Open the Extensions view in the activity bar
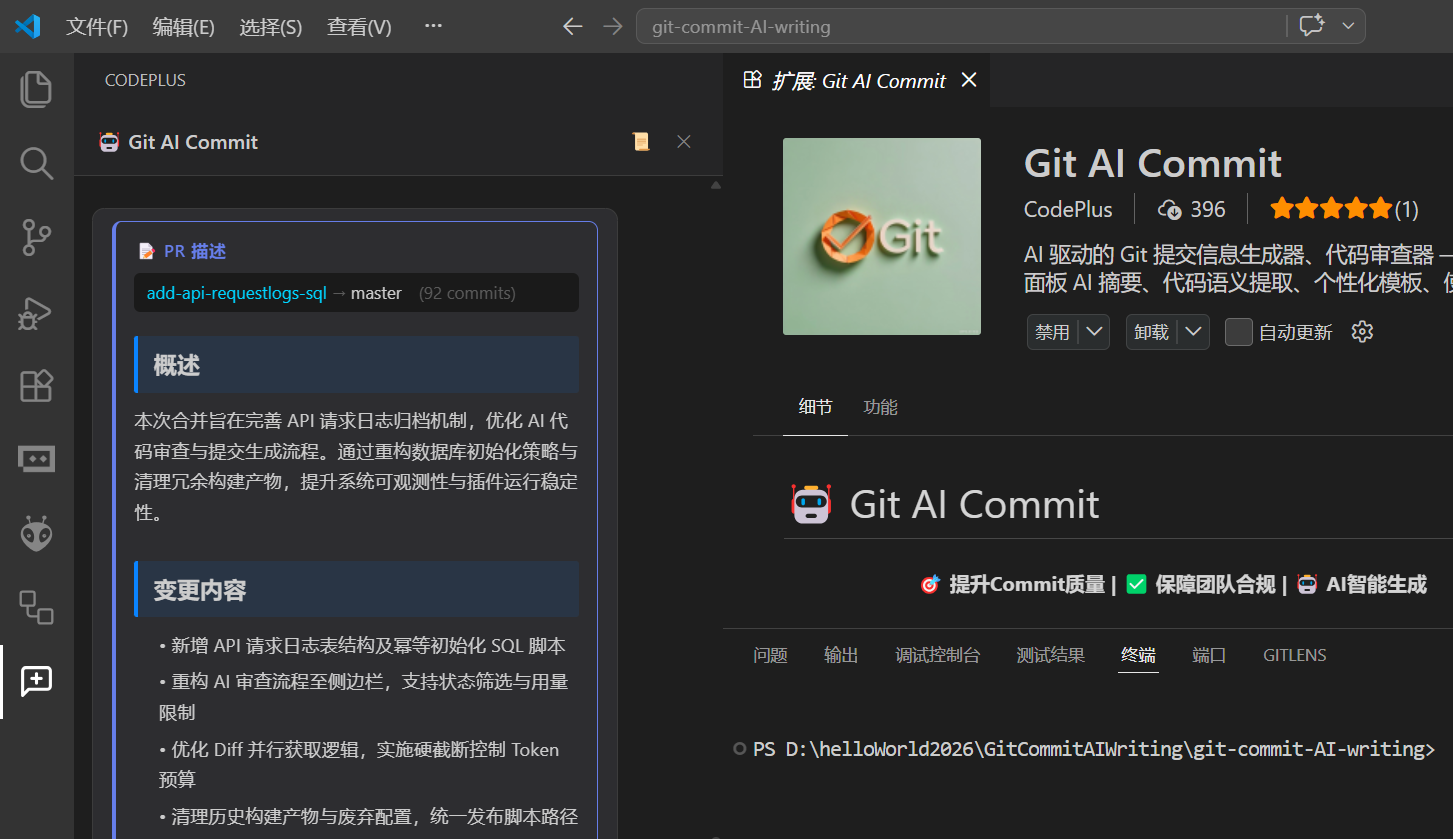The width and height of the screenshot is (1453, 839). click(x=37, y=385)
